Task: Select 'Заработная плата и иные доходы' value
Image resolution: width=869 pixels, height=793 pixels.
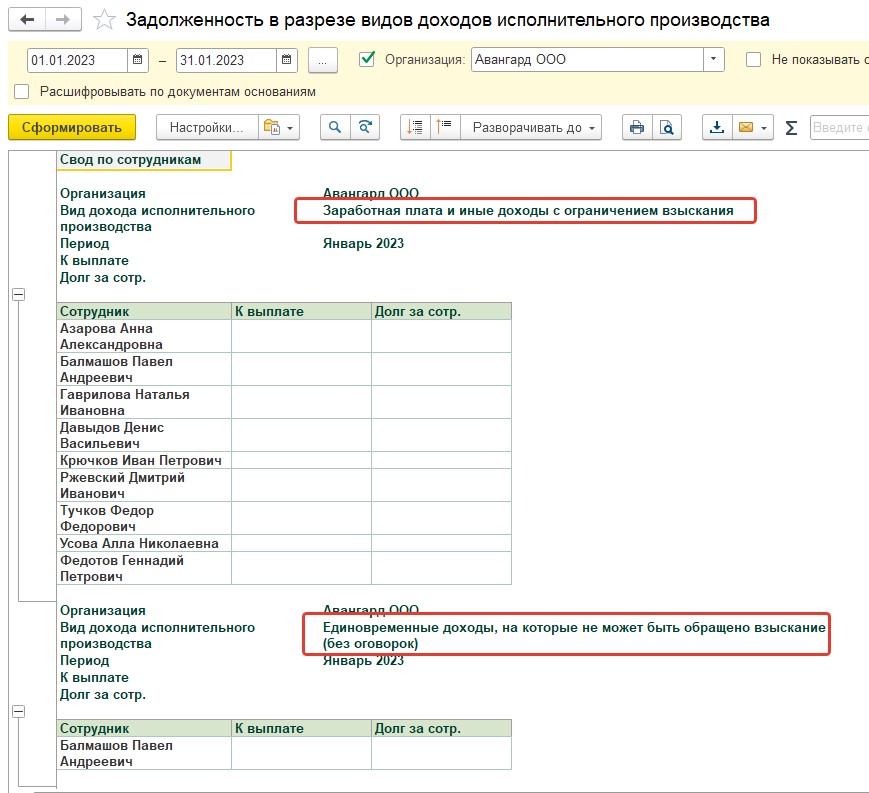Action: (x=528, y=211)
